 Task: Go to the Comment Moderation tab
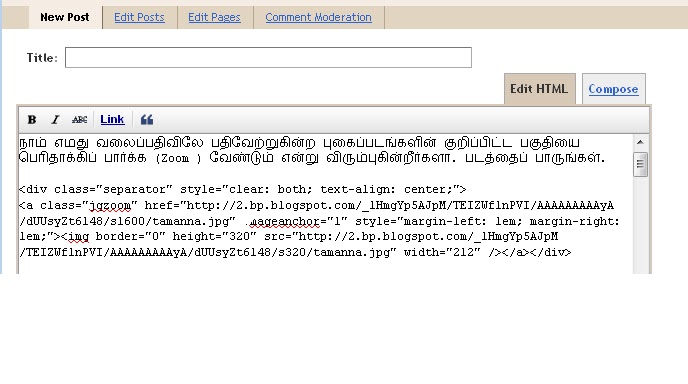tap(319, 17)
